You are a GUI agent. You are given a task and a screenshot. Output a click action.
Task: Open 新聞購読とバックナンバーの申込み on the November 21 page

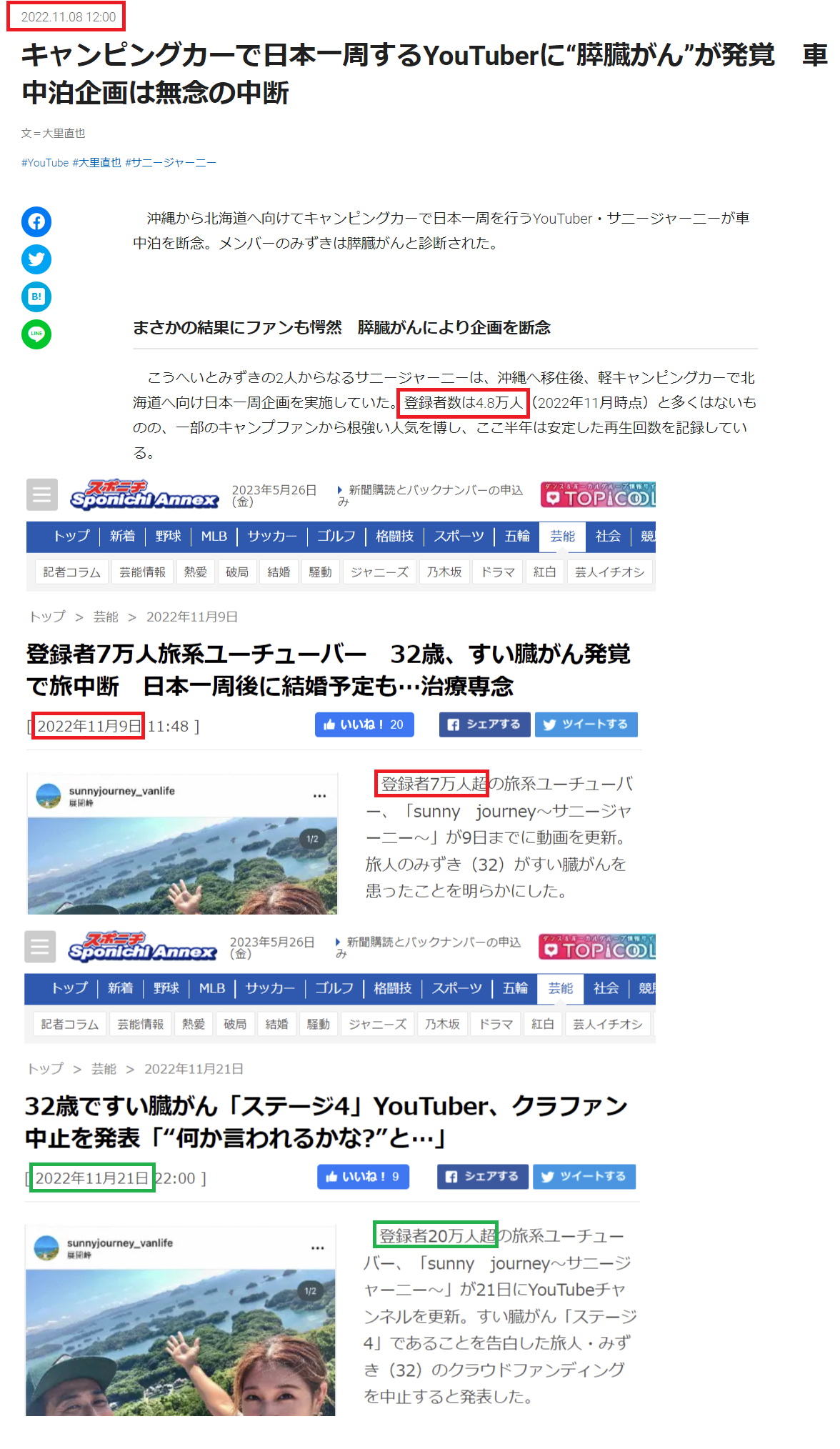[x=428, y=947]
